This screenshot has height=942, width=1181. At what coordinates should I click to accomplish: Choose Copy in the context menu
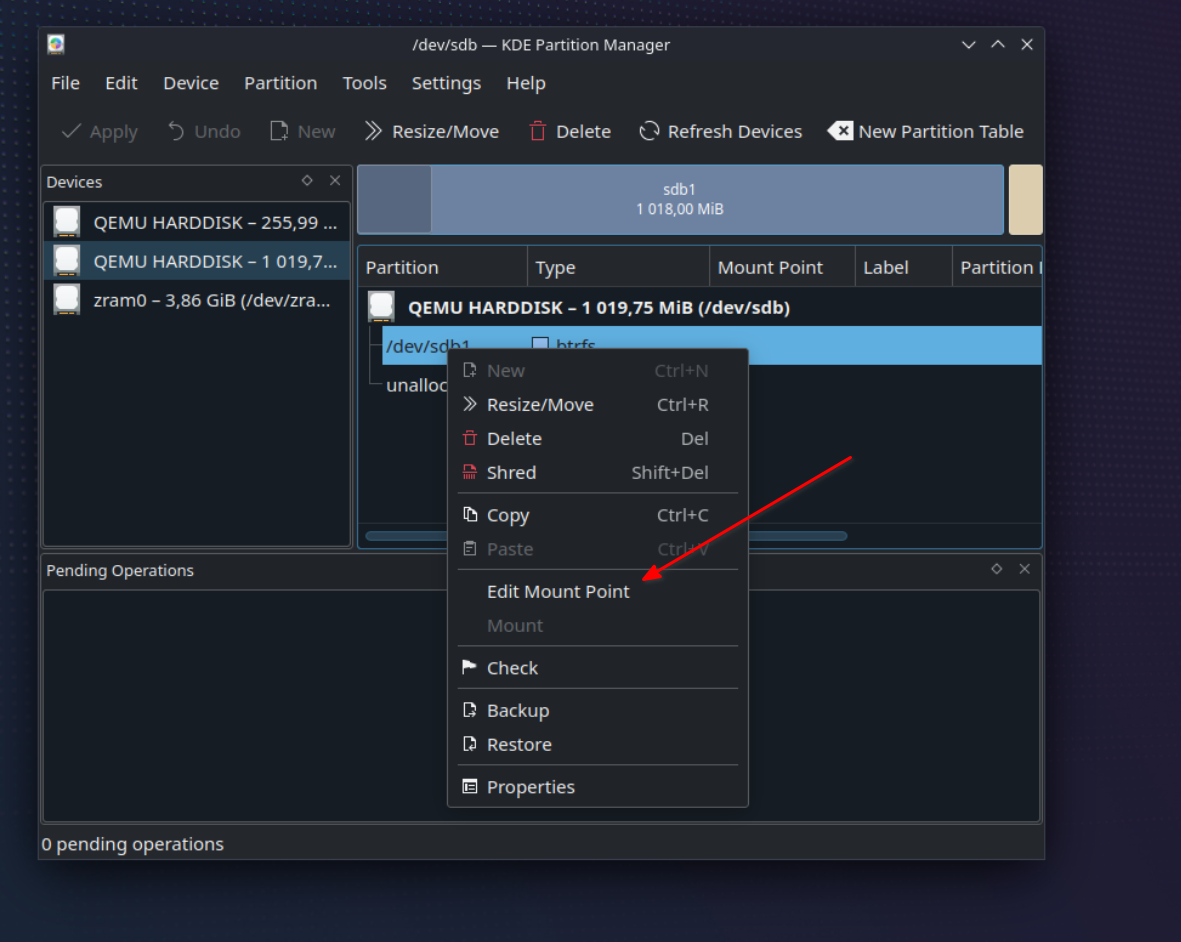click(597, 515)
